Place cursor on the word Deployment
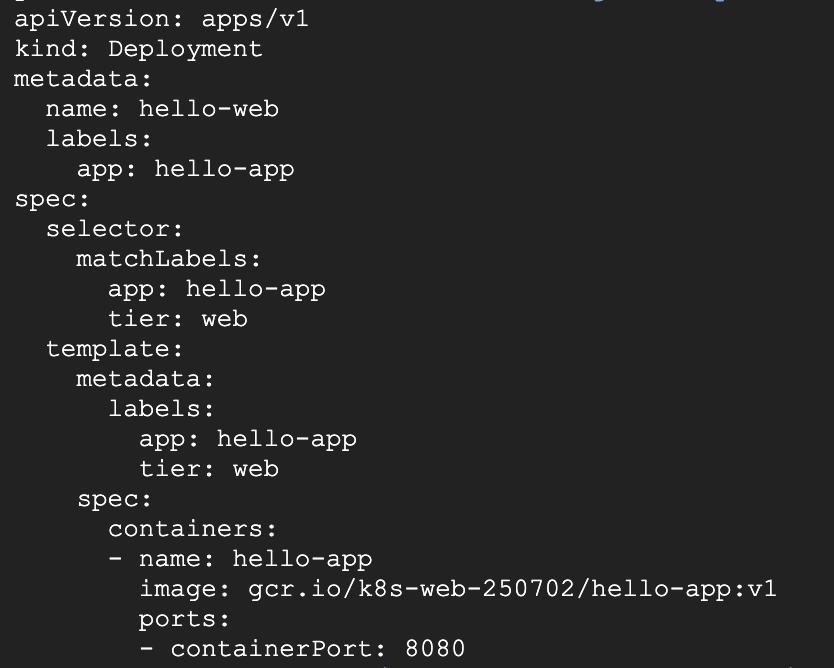This screenshot has width=834, height=668. pos(185,49)
